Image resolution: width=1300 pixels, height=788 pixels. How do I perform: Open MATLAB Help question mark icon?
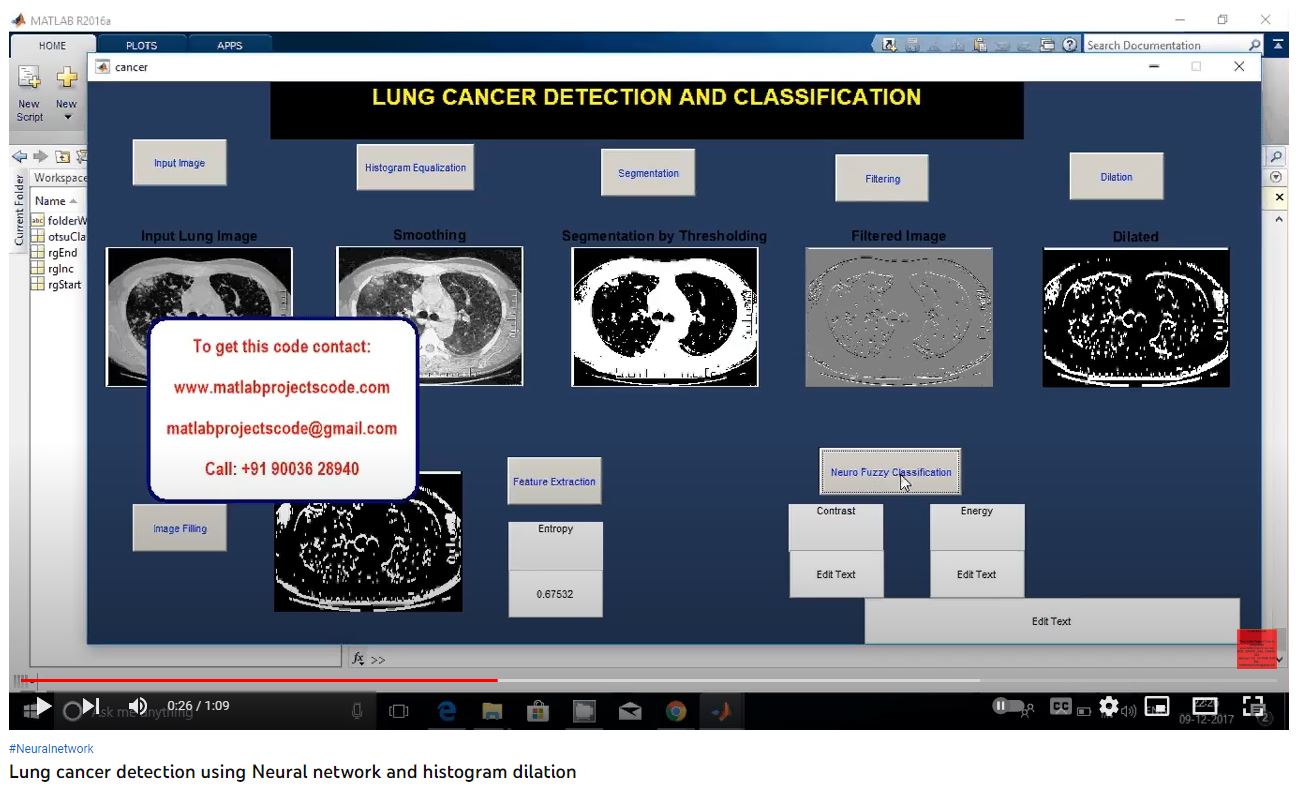pyautogui.click(x=1070, y=45)
